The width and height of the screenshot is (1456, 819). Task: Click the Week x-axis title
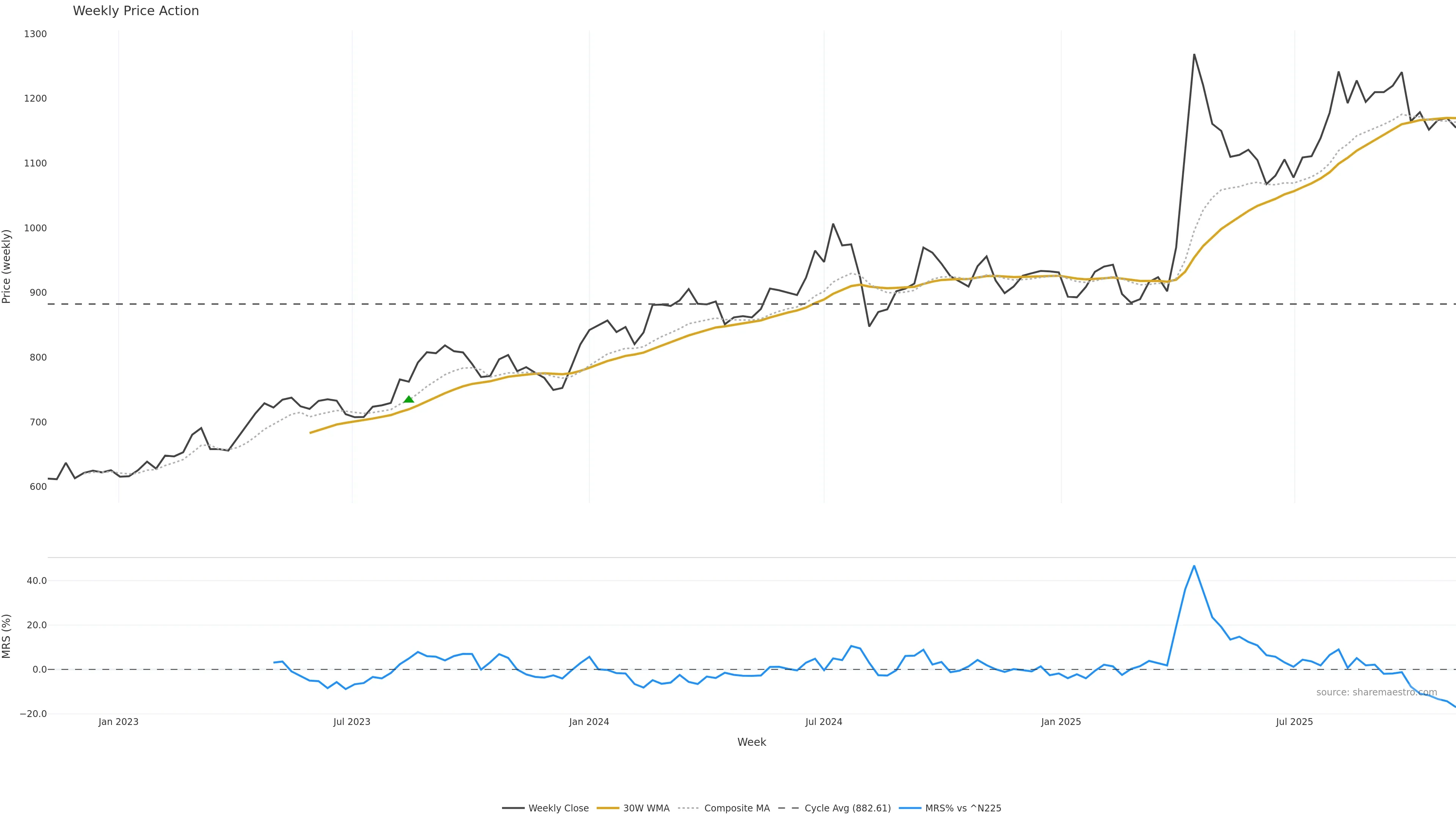pyautogui.click(x=751, y=742)
